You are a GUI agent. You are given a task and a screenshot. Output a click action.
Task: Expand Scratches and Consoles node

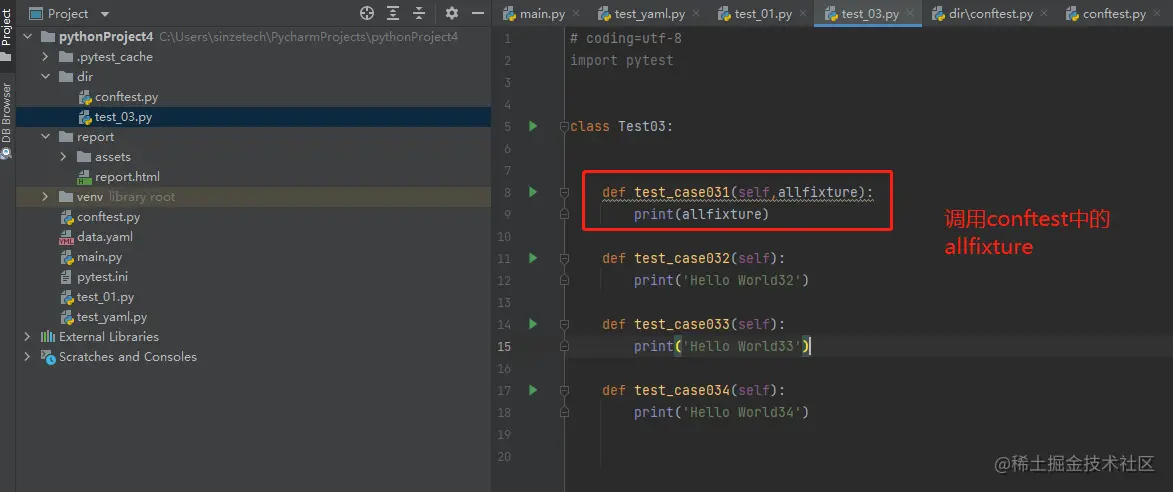28,357
